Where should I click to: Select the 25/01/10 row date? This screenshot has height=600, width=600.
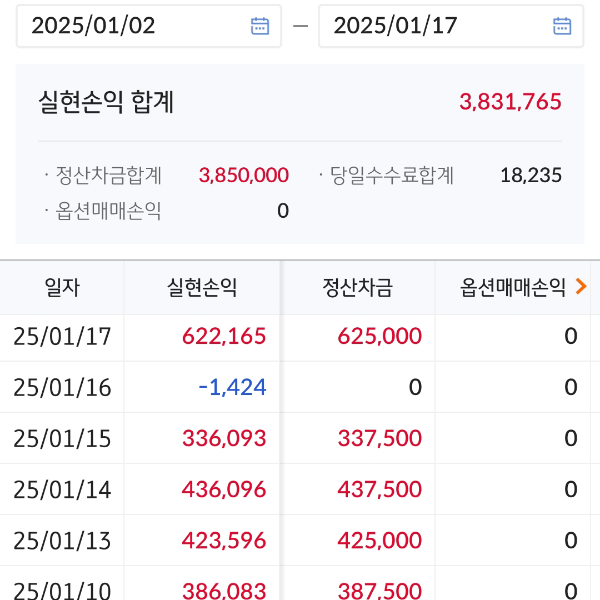pyautogui.click(x=62, y=590)
